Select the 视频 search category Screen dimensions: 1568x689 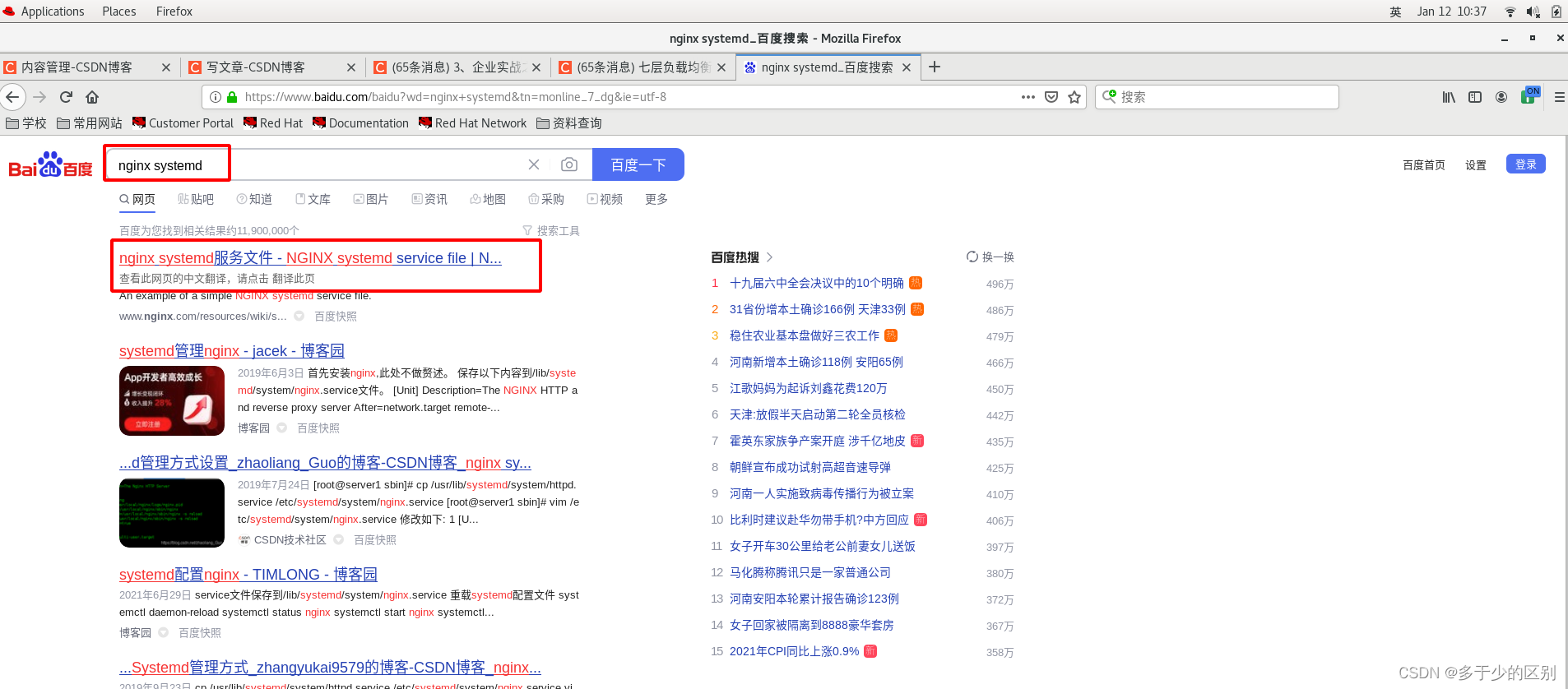point(605,199)
